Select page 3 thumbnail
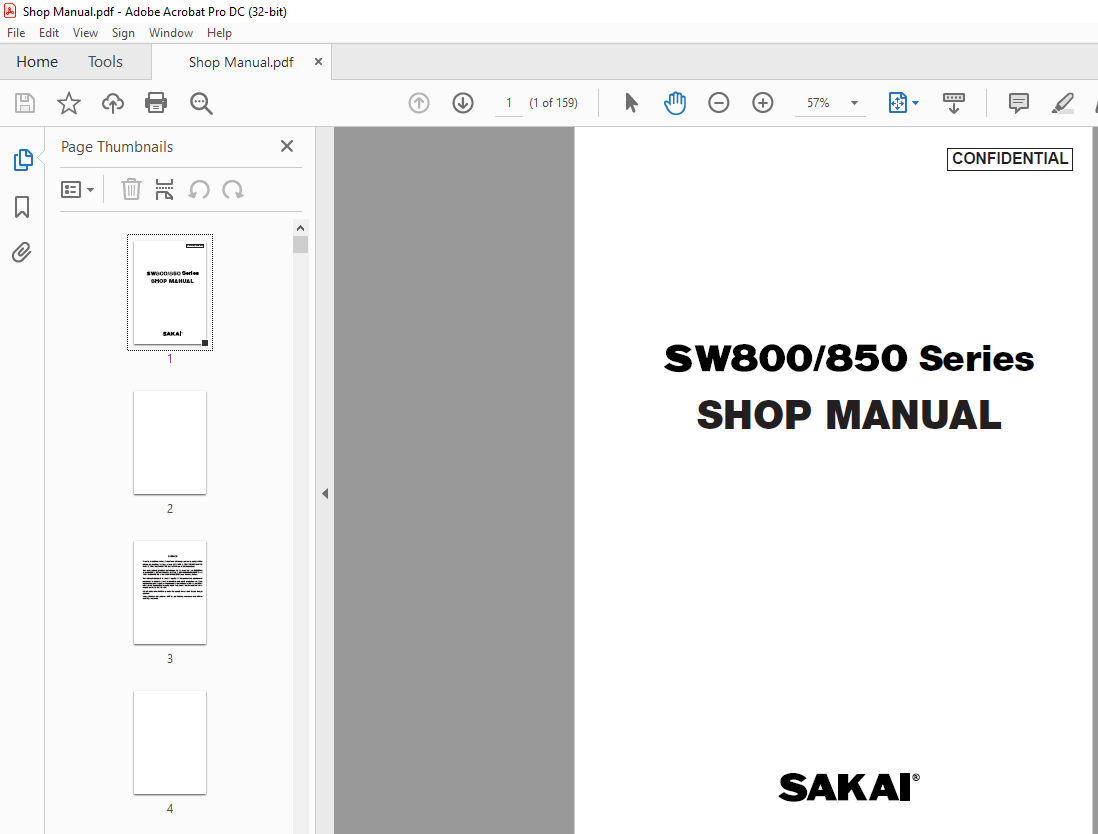The width and height of the screenshot is (1098, 834). [x=170, y=592]
